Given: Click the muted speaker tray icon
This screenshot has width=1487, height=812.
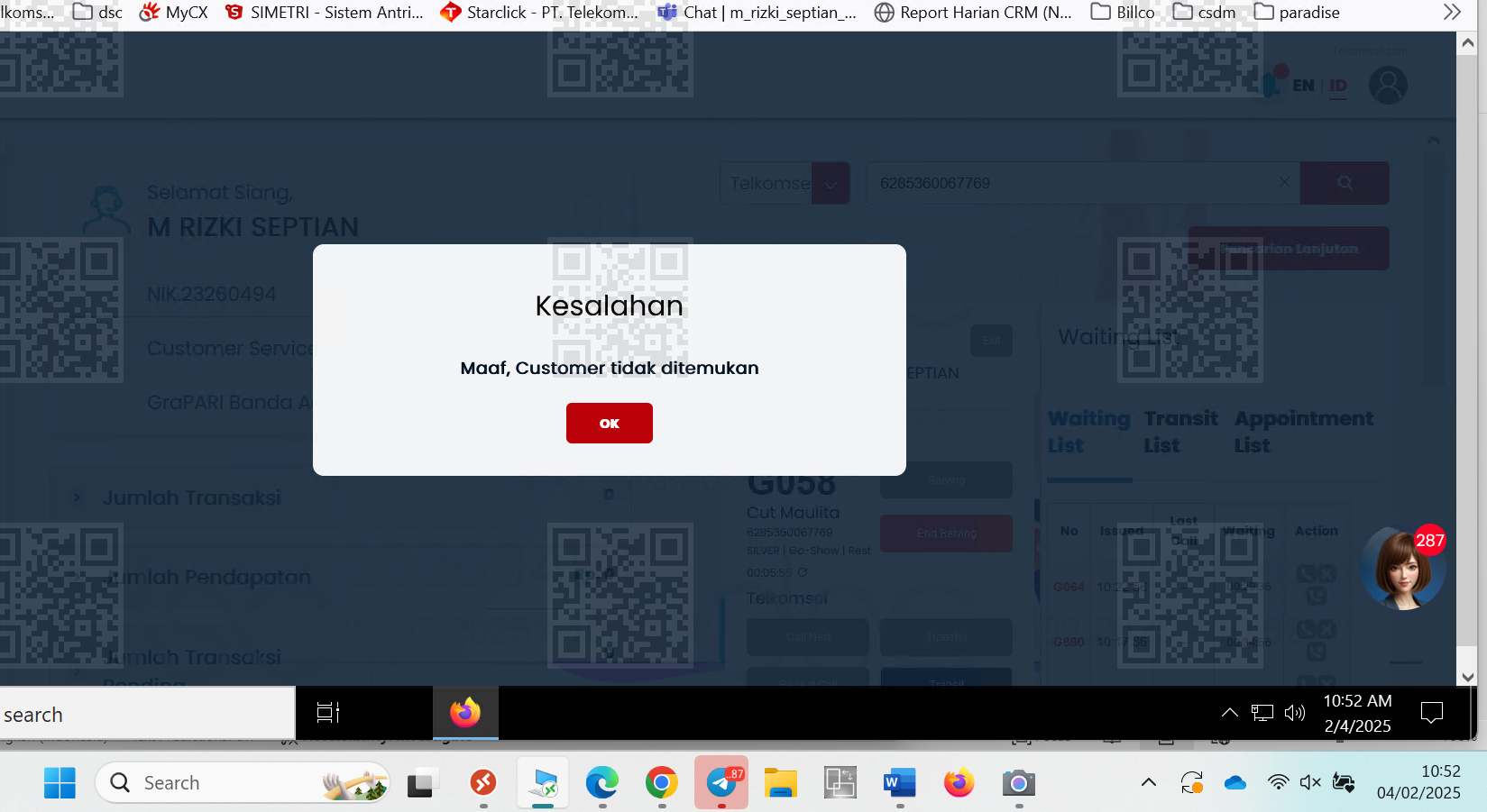Looking at the screenshot, I should pyautogui.click(x=1310, y=782).
